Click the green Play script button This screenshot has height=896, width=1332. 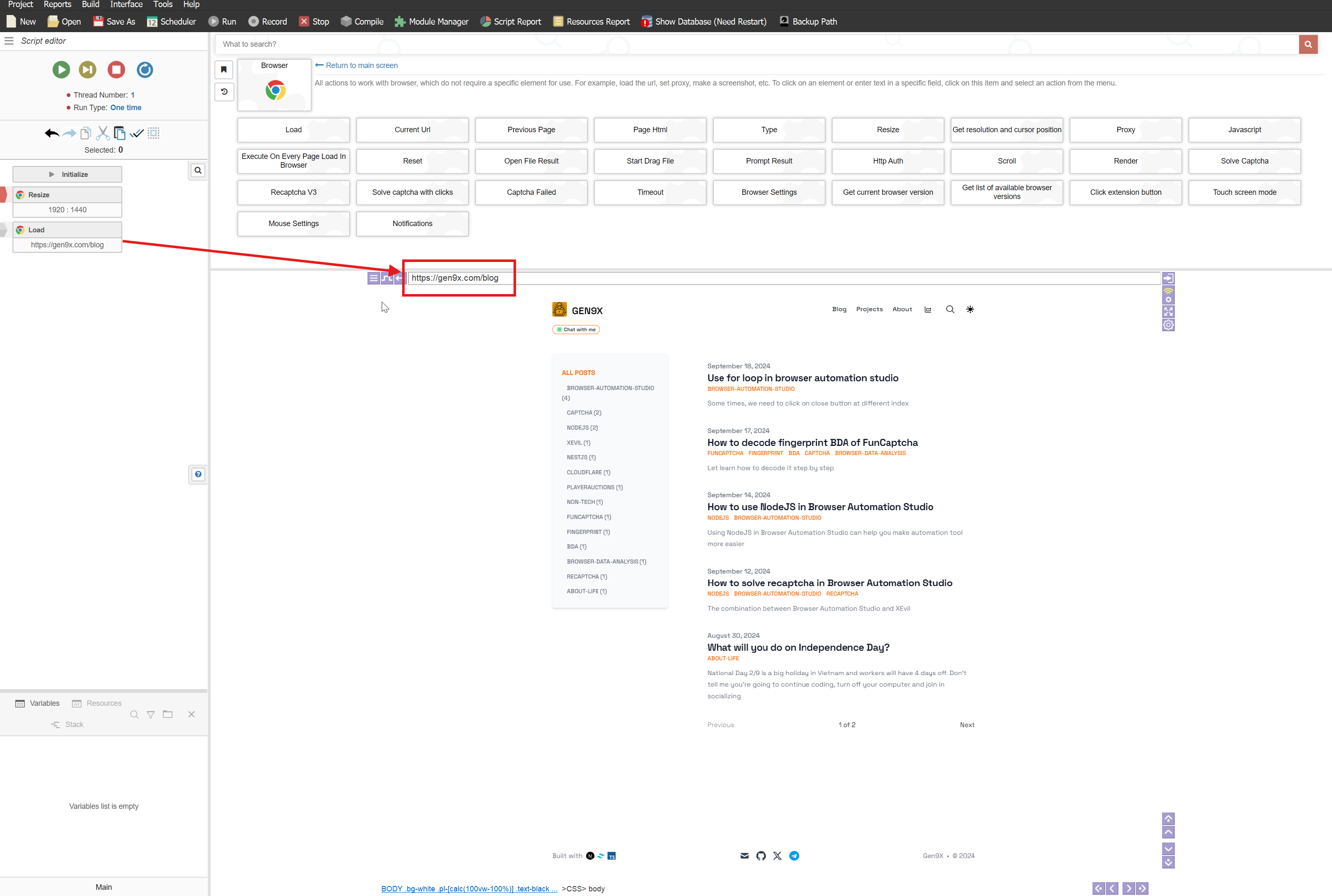click(x=61, y=70)
